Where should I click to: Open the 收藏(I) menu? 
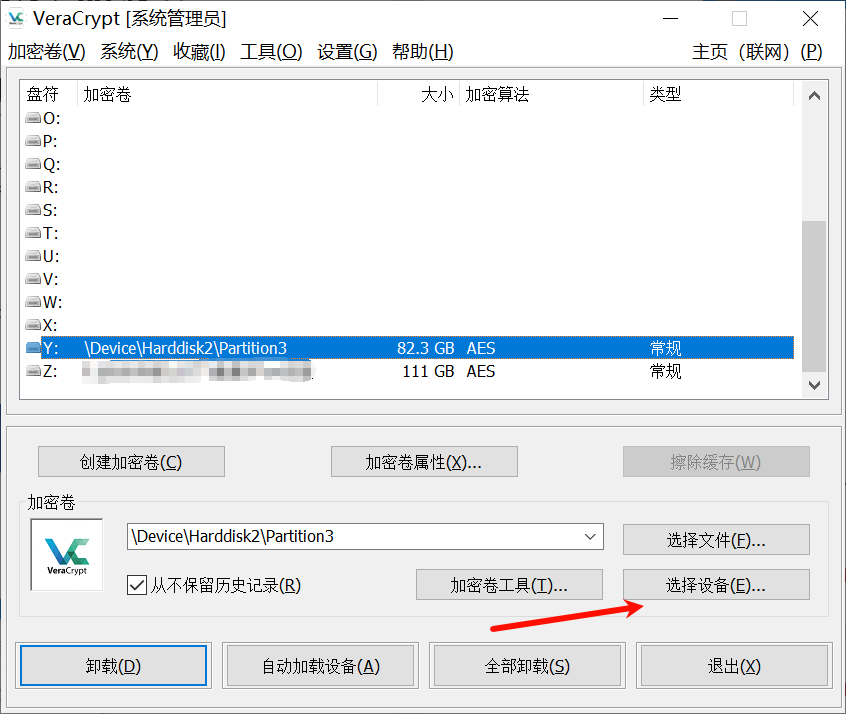[x=199, y=52]
